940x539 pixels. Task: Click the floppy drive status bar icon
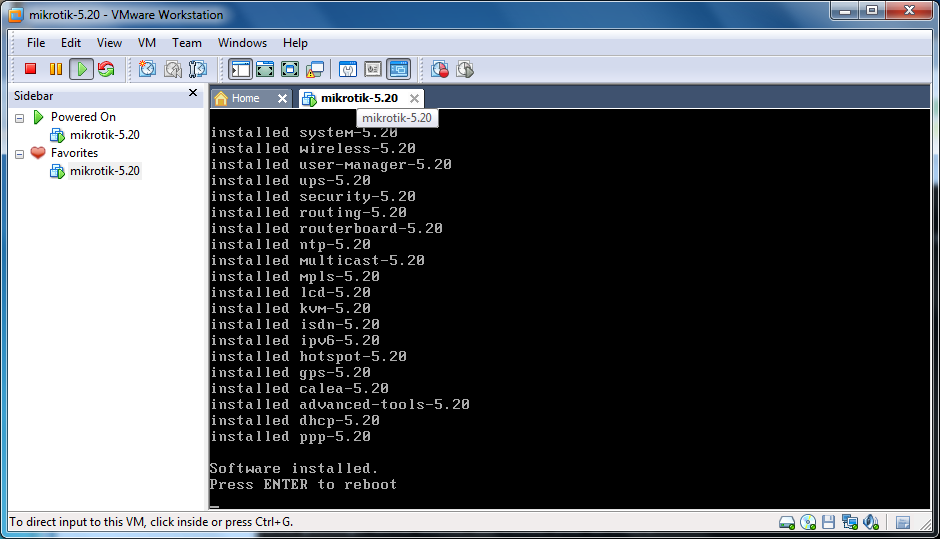pyautogui.click(x=828, y=522)
